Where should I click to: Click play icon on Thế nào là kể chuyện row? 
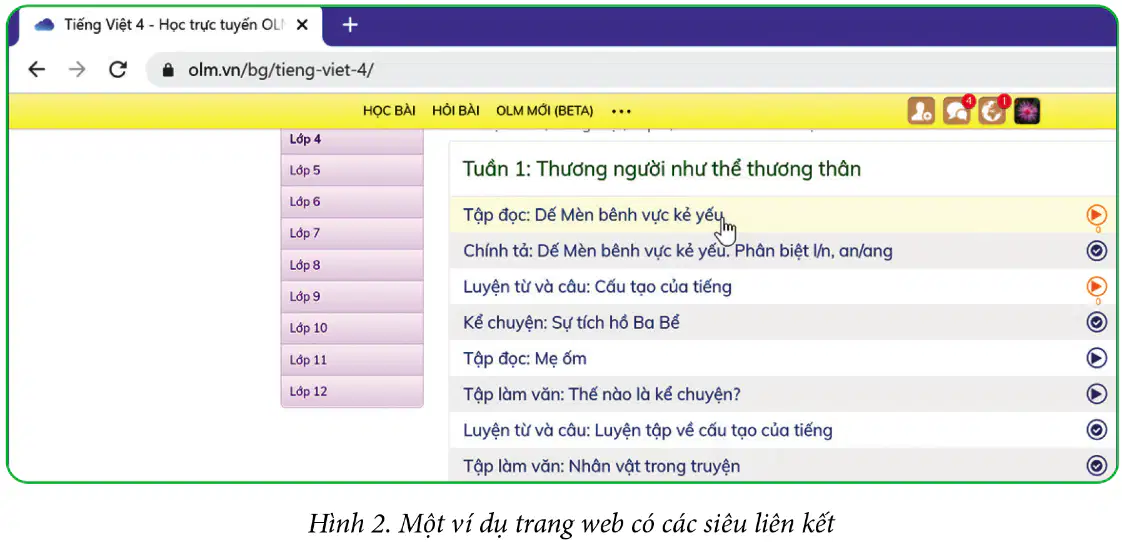pos(1096,394)
